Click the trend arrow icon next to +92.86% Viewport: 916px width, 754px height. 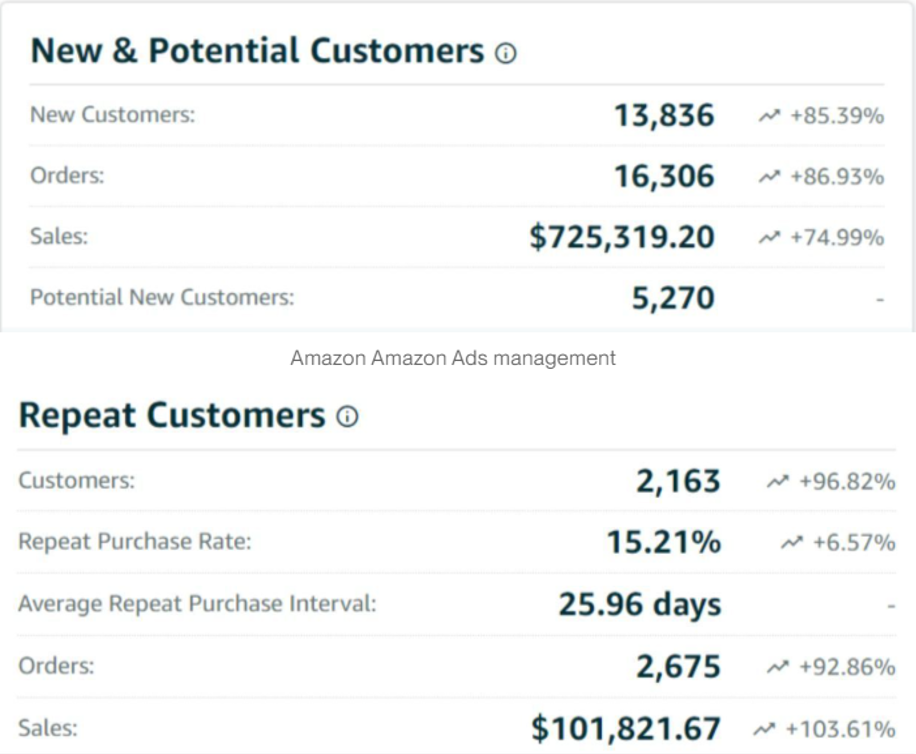(x=778, y=666)
